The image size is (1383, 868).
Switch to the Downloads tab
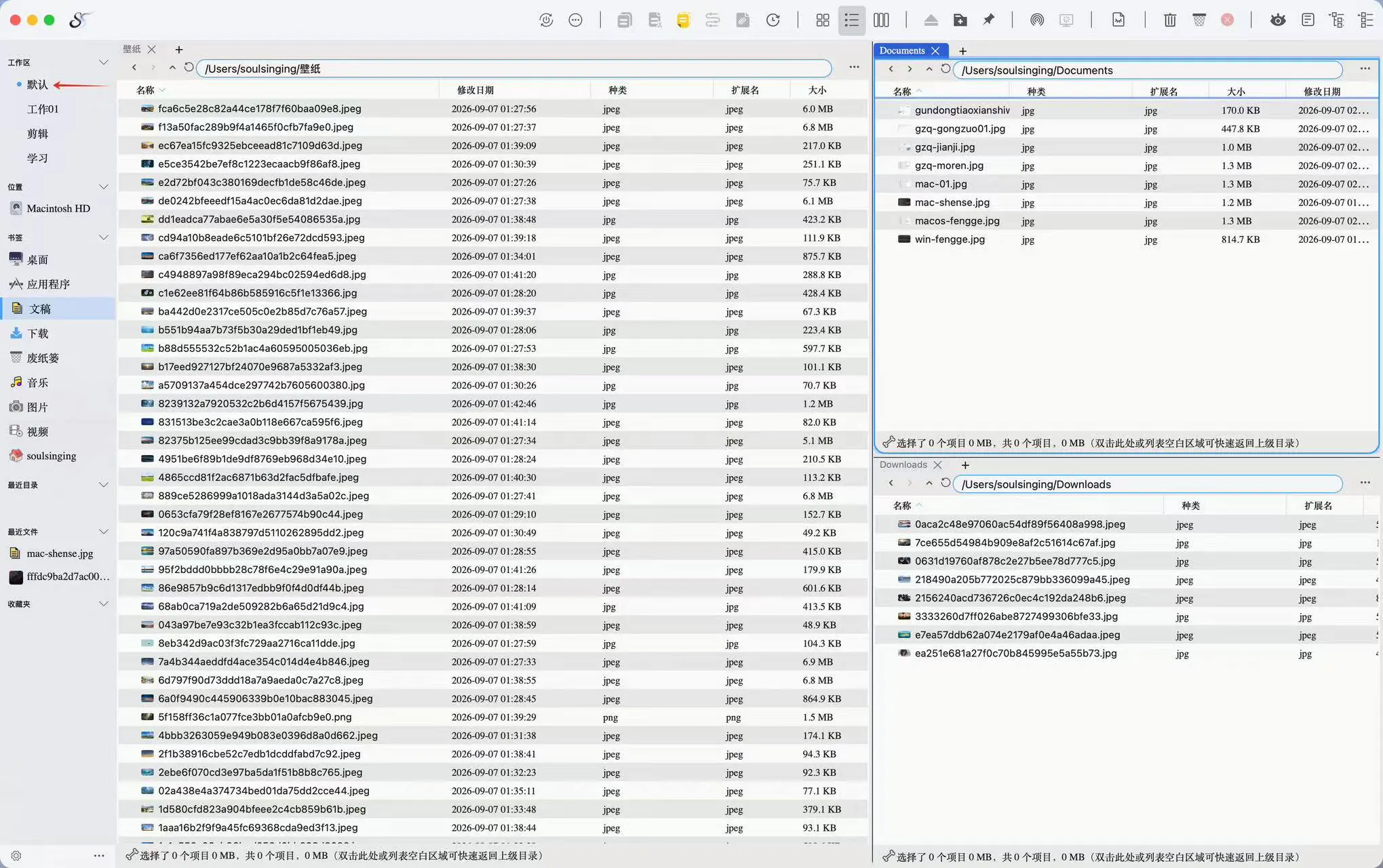pyautogui.click(x=903, y=465)
